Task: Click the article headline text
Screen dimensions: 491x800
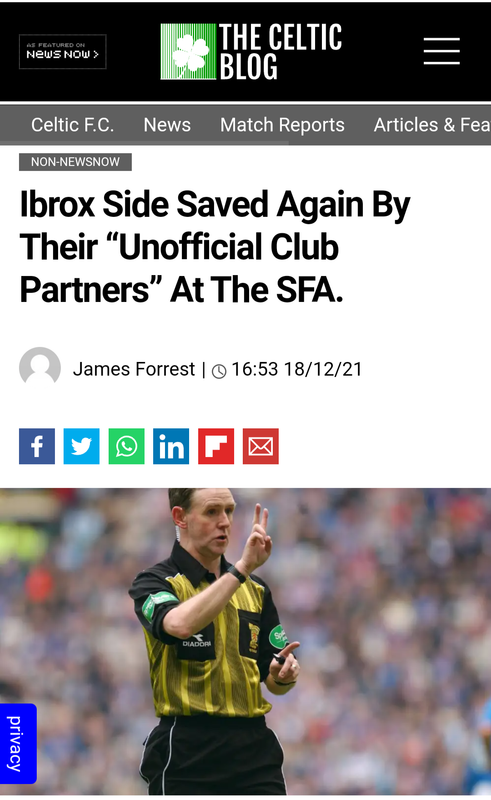Action: pyautogui.click(x=214, y=247)
